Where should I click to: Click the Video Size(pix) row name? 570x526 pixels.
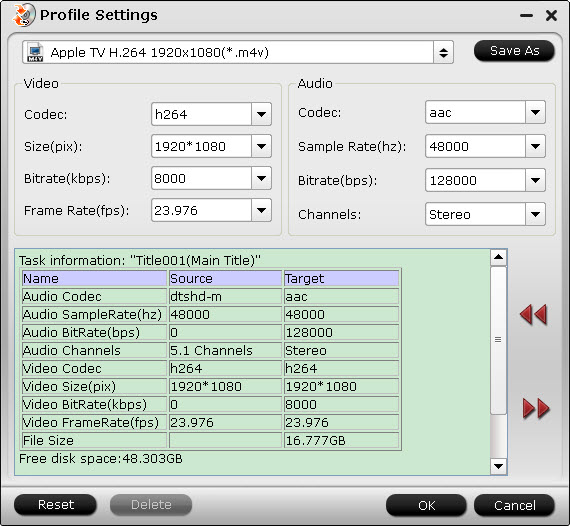point(94,386)
